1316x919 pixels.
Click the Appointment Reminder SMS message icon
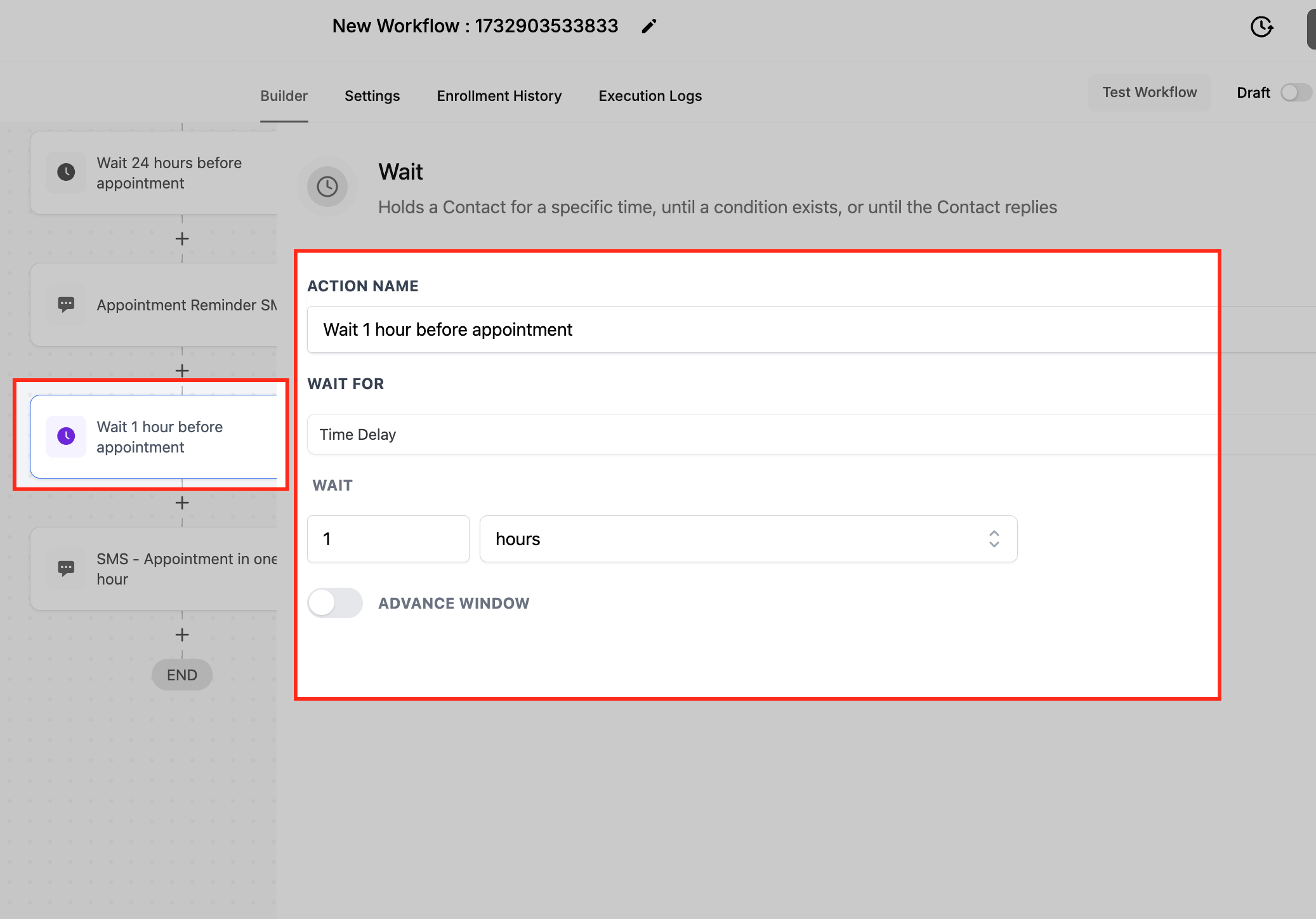(66, 305)
